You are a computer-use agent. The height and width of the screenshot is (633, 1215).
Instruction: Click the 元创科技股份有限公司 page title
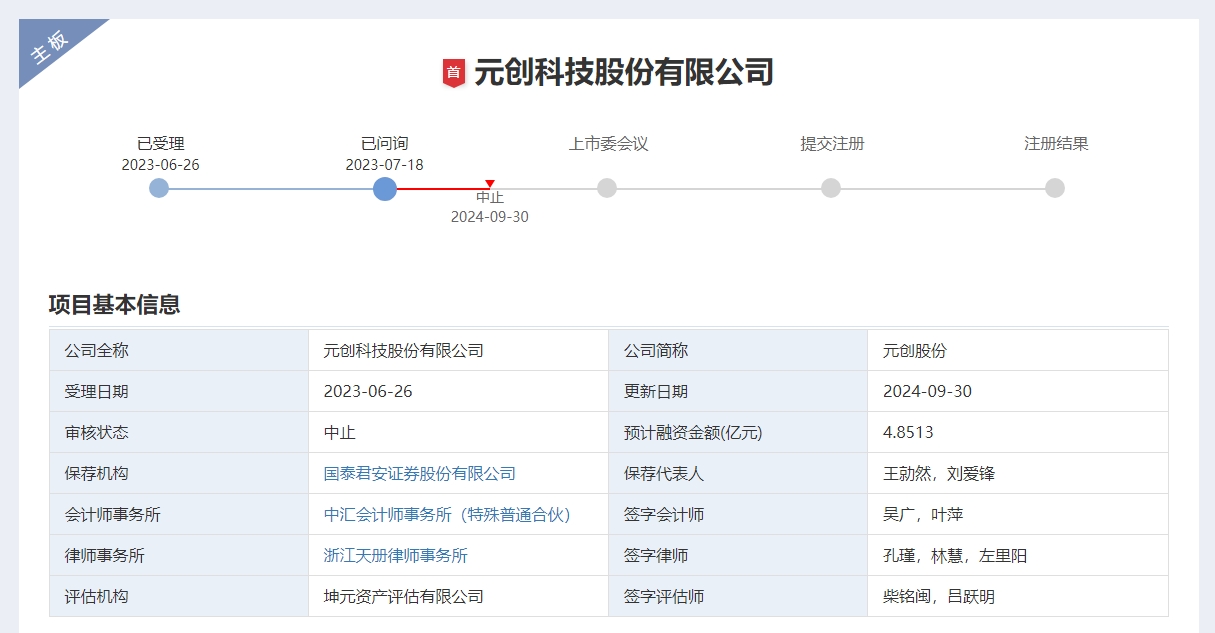tap(624, 73)
